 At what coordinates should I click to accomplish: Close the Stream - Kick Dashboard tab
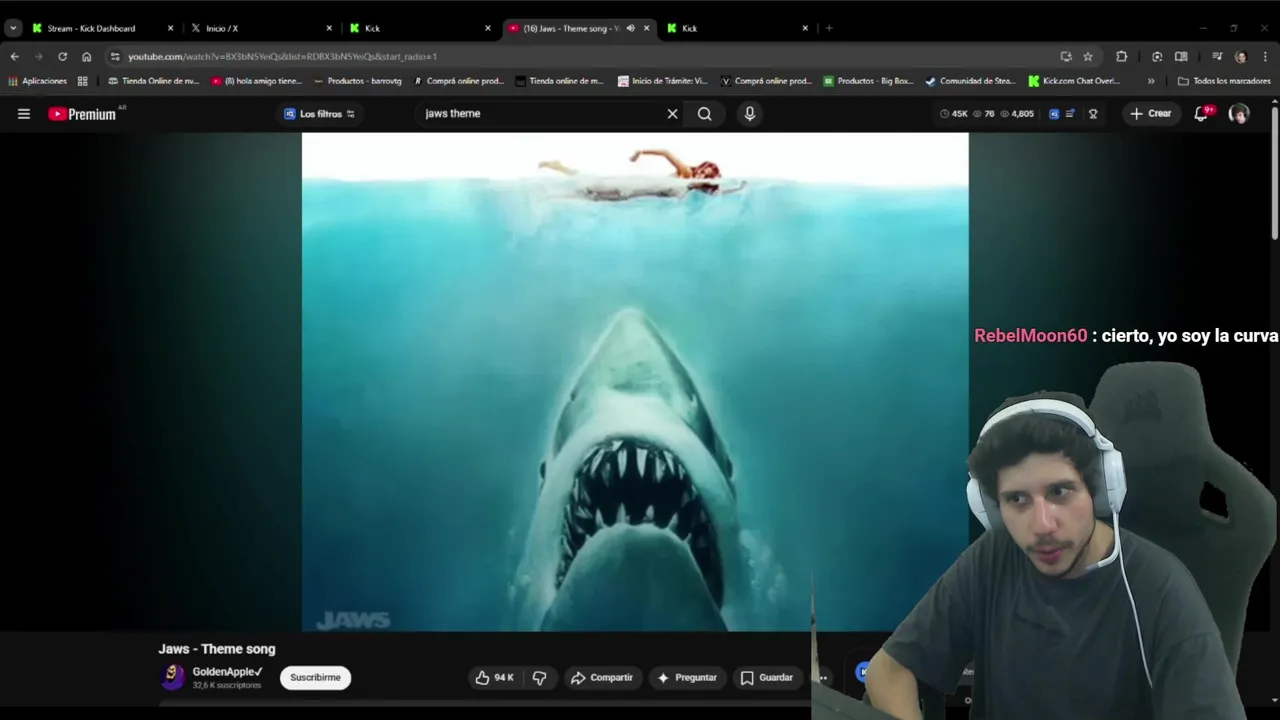(x=170, y=28)
